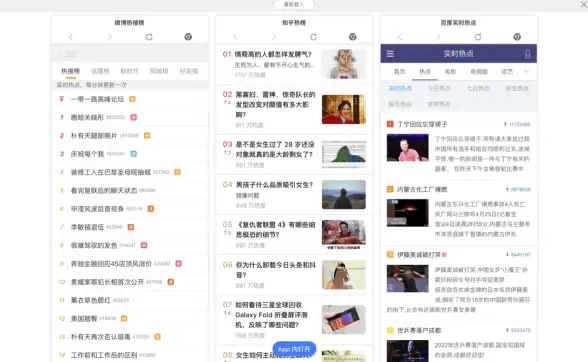Switch to the 话题榜 tab in Weibo

click(100, 71)
